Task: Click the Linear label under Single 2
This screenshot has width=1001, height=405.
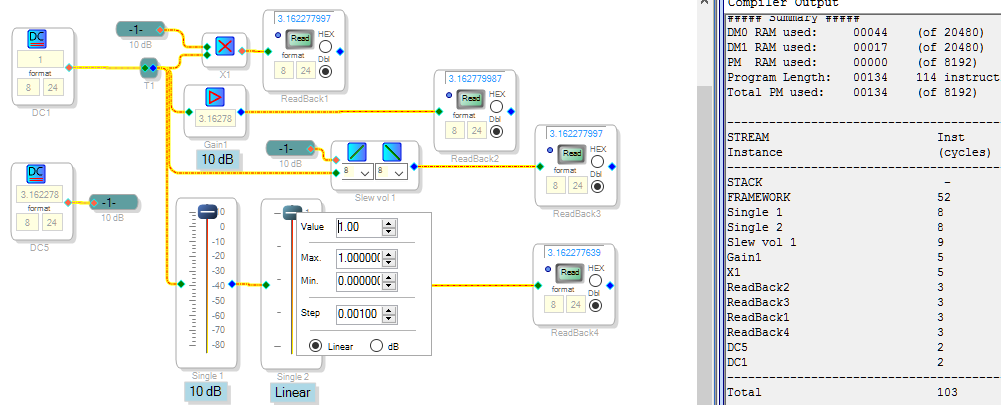Action: [x=293, y=393]
